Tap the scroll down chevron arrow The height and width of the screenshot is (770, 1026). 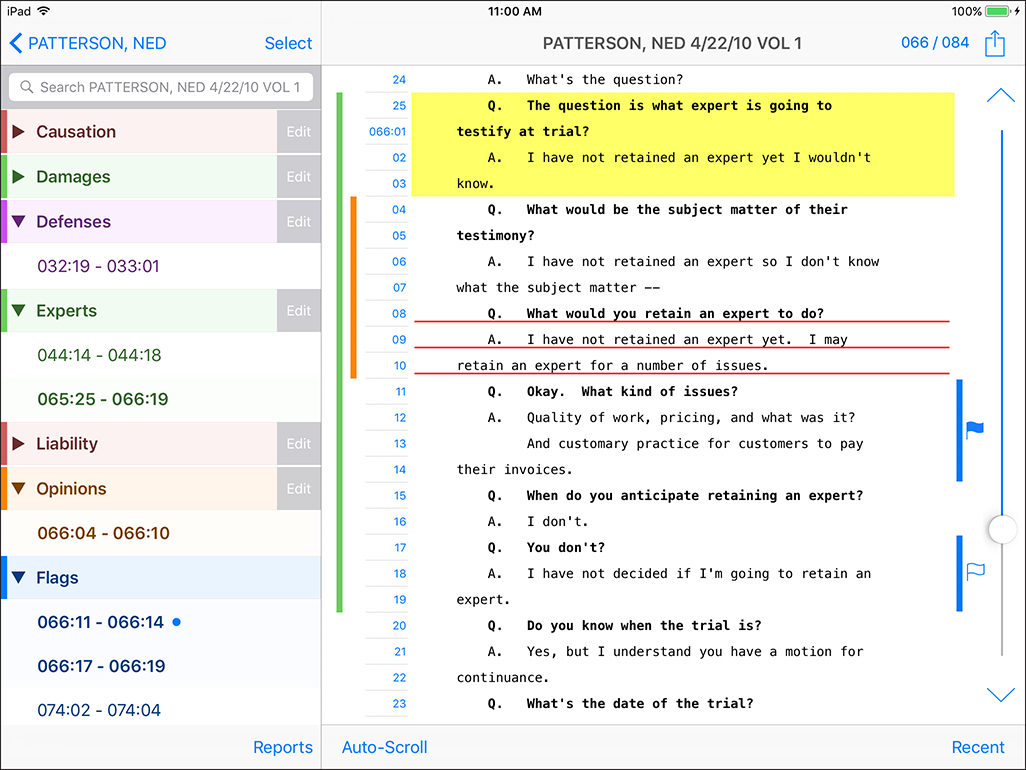[1000, 695]
